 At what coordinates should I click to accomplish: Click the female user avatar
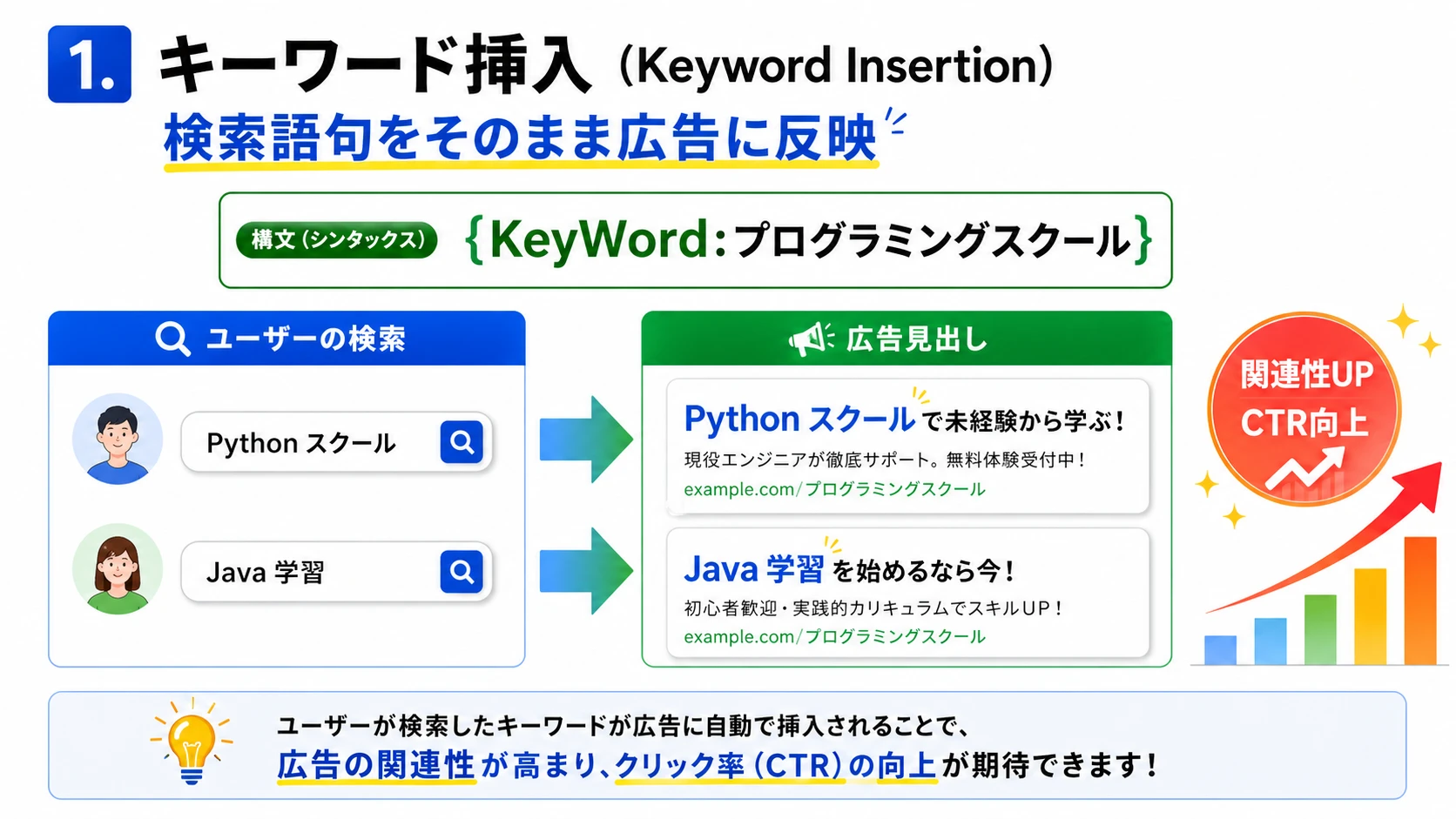pos(118,569)
